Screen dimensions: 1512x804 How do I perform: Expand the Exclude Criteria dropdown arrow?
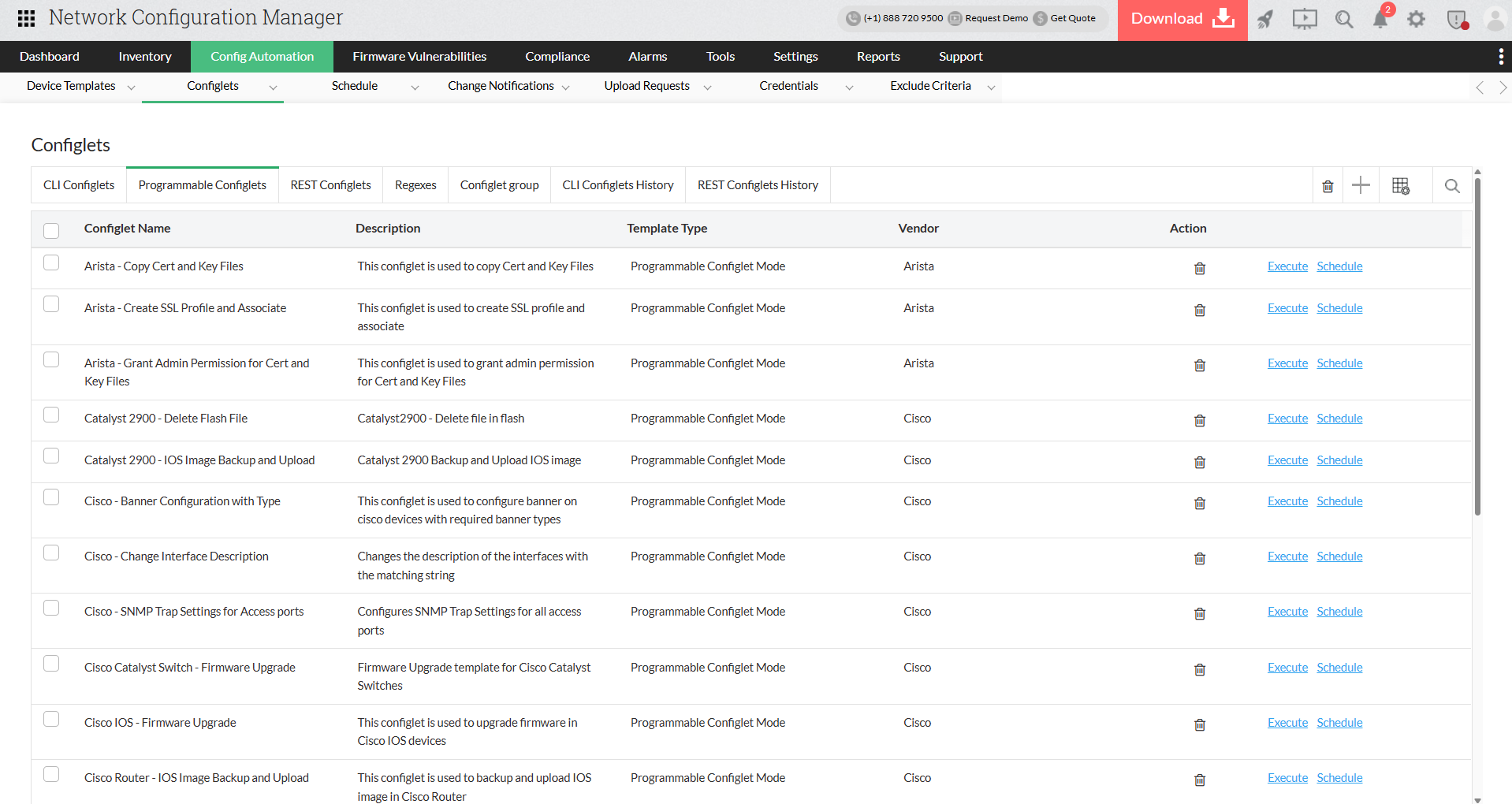pyautogui.click(x=991, y=88)
